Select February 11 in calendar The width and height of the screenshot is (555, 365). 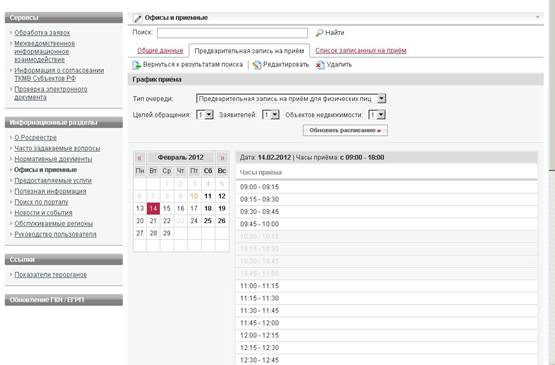[x=208, y=196]
